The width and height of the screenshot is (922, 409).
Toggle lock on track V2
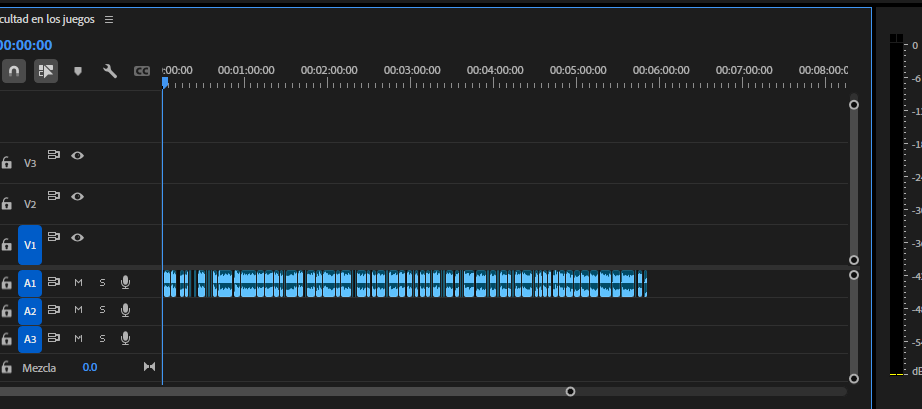coord(6,204)
